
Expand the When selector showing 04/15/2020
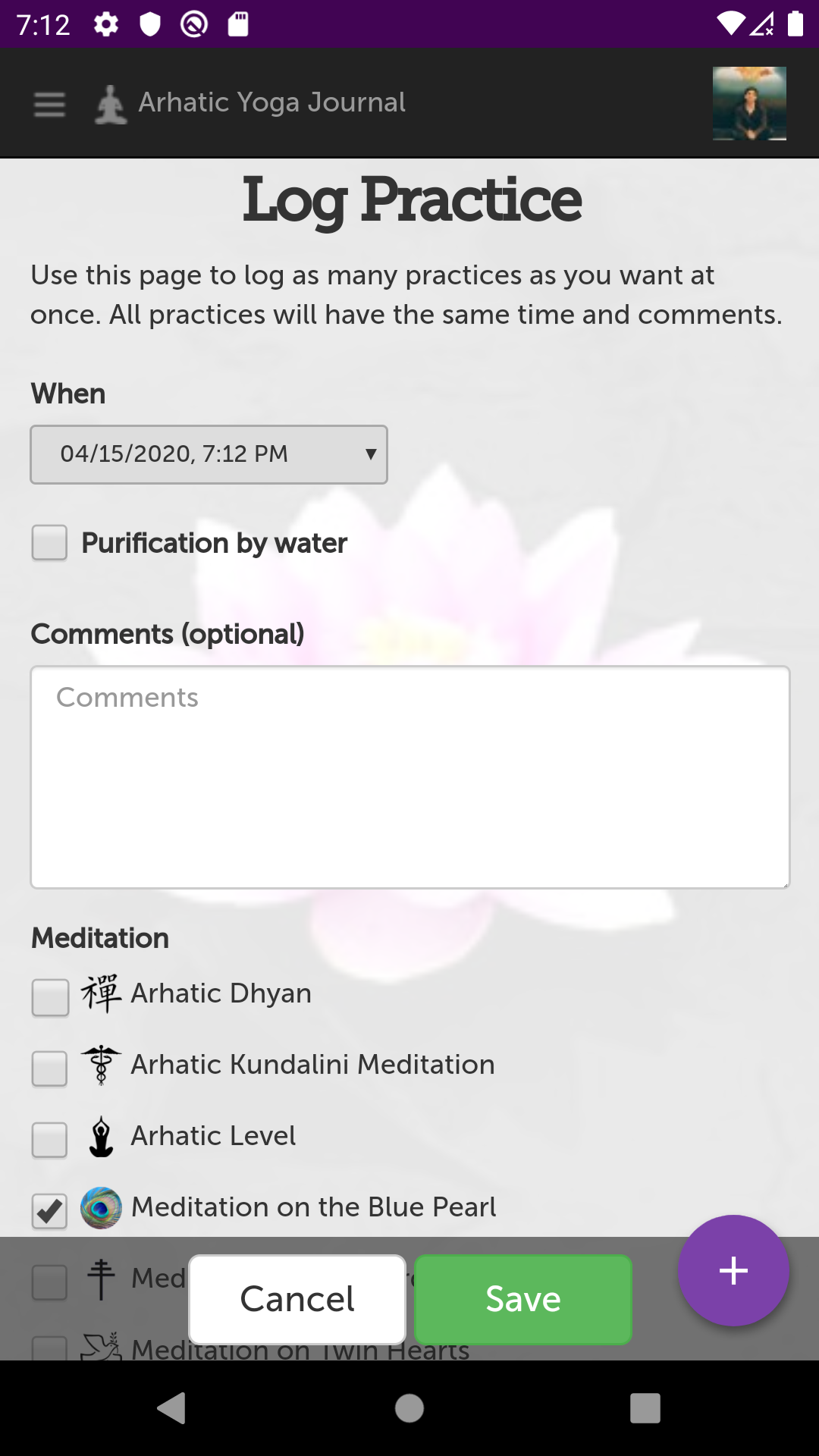pos(209,454)
